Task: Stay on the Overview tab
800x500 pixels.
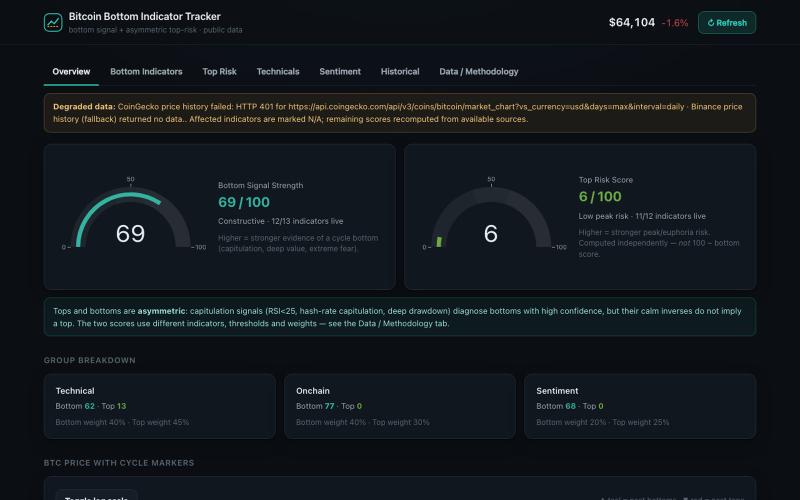Action: 71,71
